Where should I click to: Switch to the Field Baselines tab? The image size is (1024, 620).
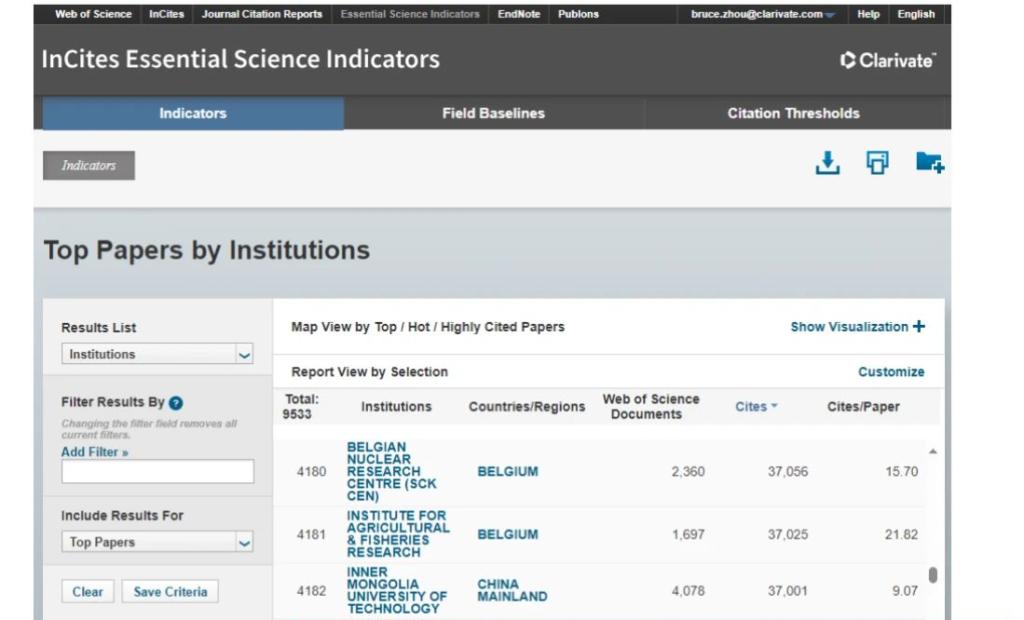pyautogui.click(x=493, y=114)
